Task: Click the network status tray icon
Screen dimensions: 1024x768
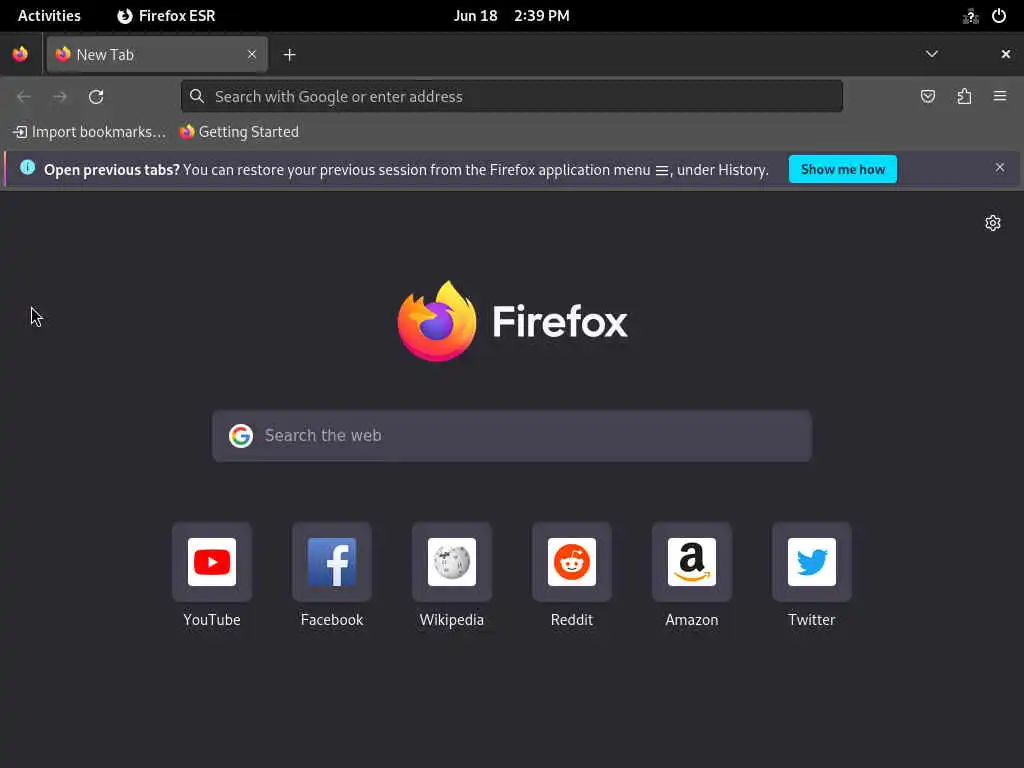Action: point(970,16)
